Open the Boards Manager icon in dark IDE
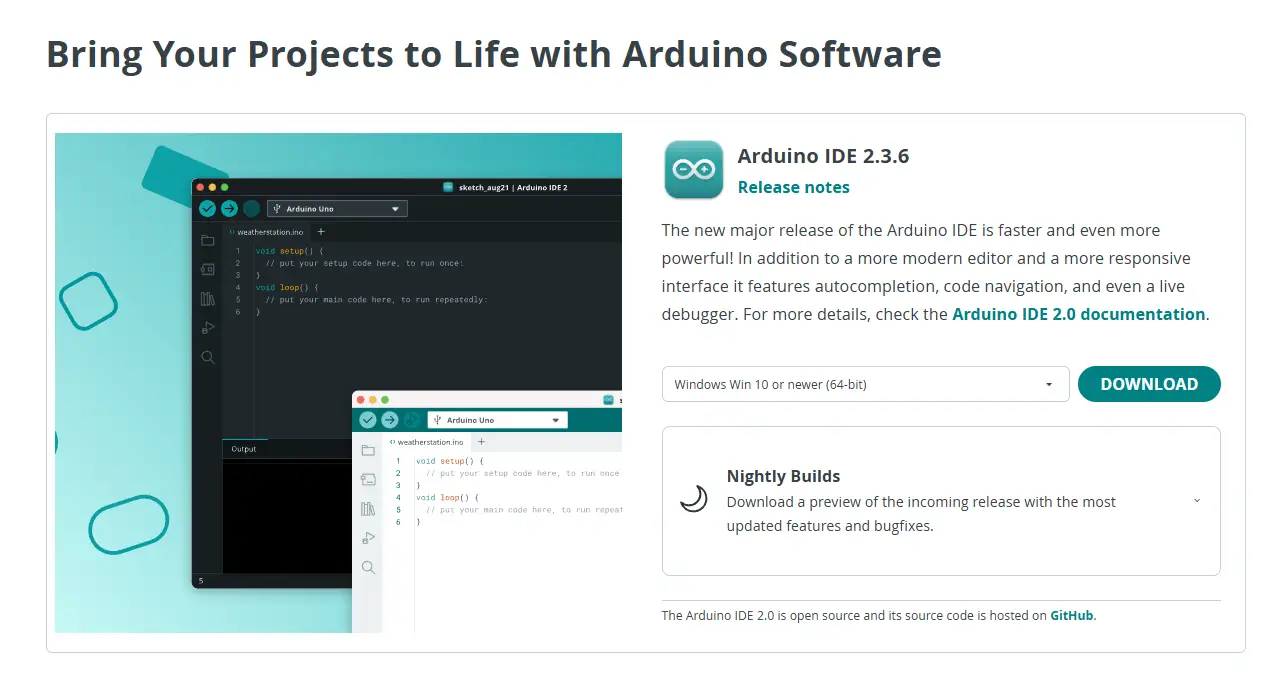 point(208,269)
